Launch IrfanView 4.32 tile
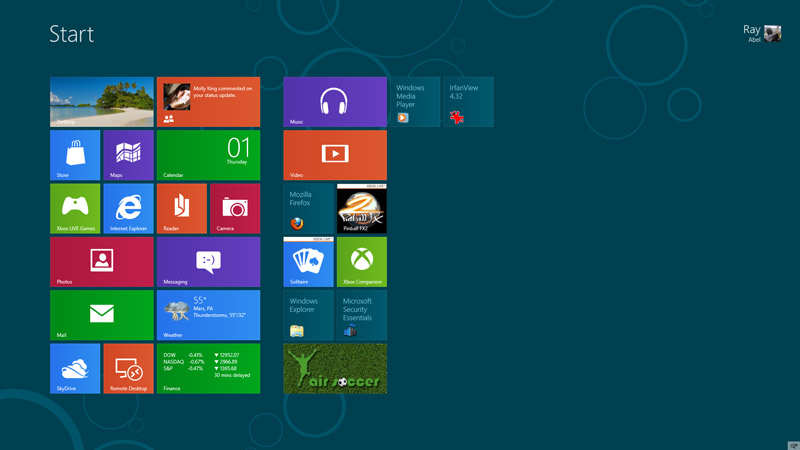This screenshot has width=800, height=450. (x=468, y=102)
